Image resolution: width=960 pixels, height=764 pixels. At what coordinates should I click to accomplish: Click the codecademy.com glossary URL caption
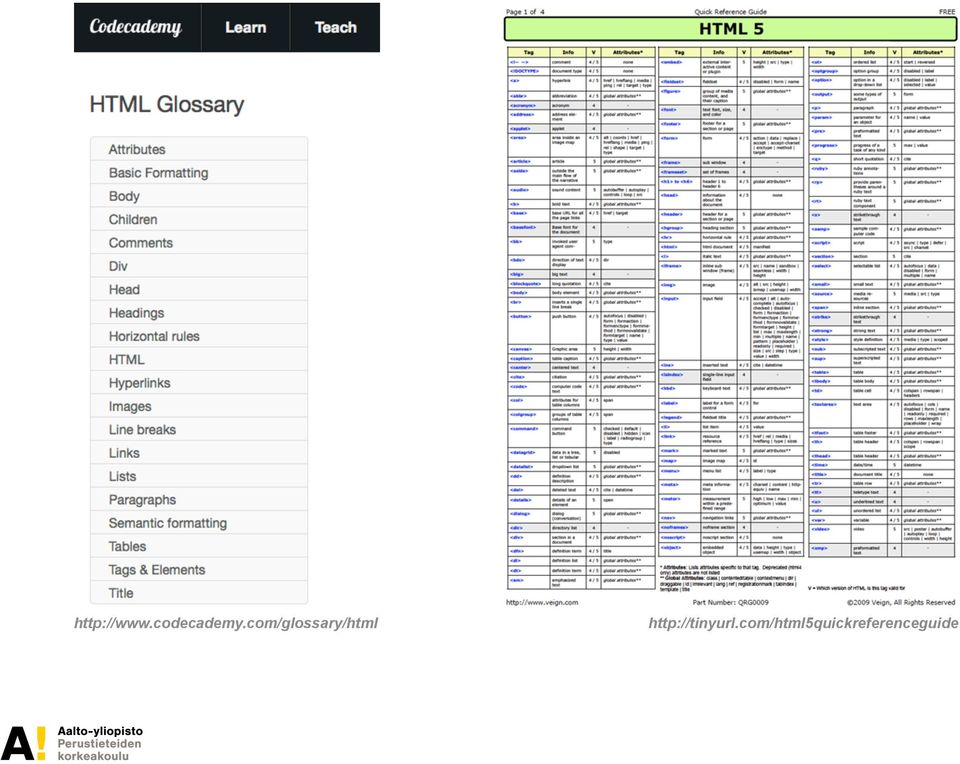(x=226, y=623)
